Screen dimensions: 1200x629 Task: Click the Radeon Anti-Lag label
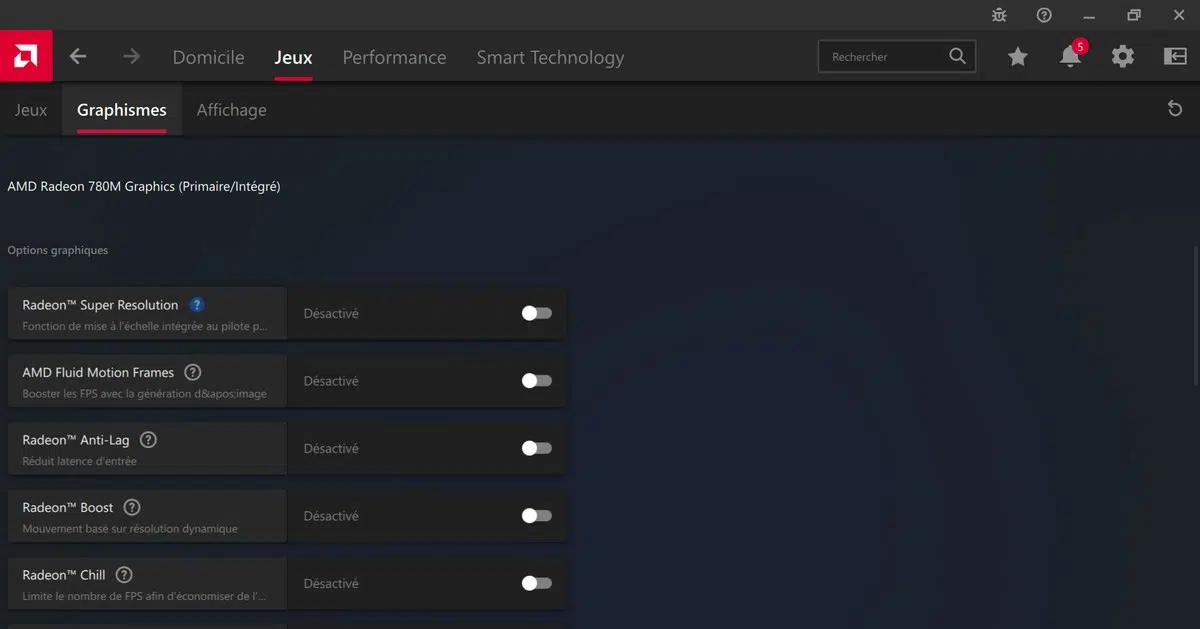(76, 440)
